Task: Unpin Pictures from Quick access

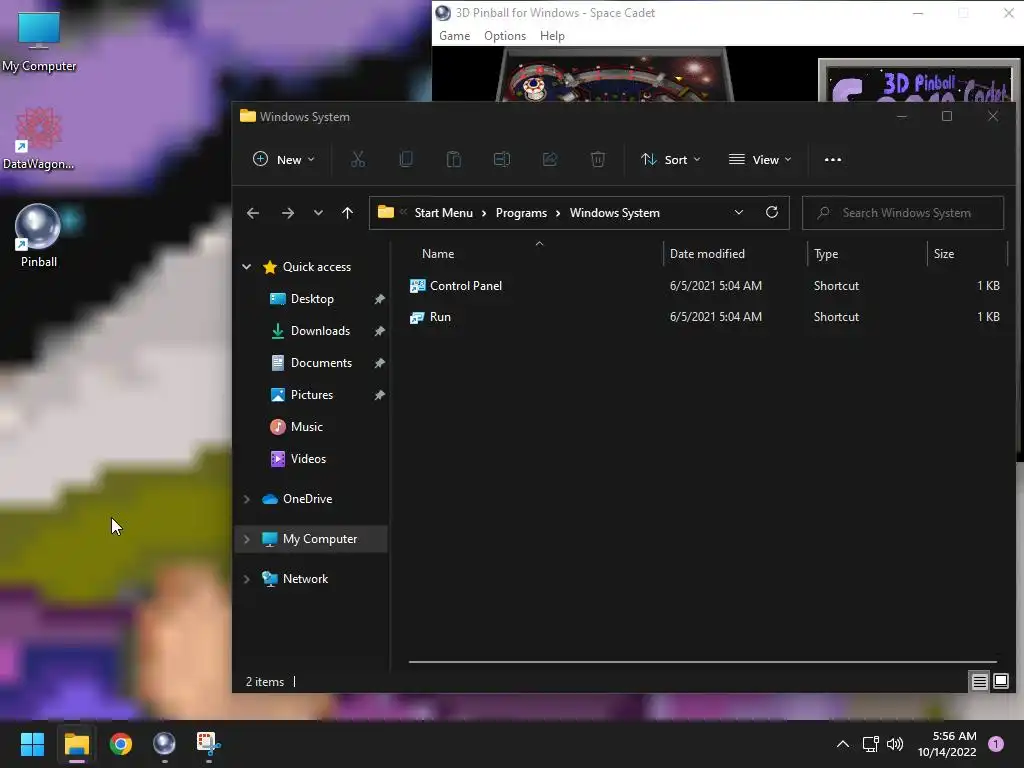Action: pyautogui.click(x=379, y=395)
